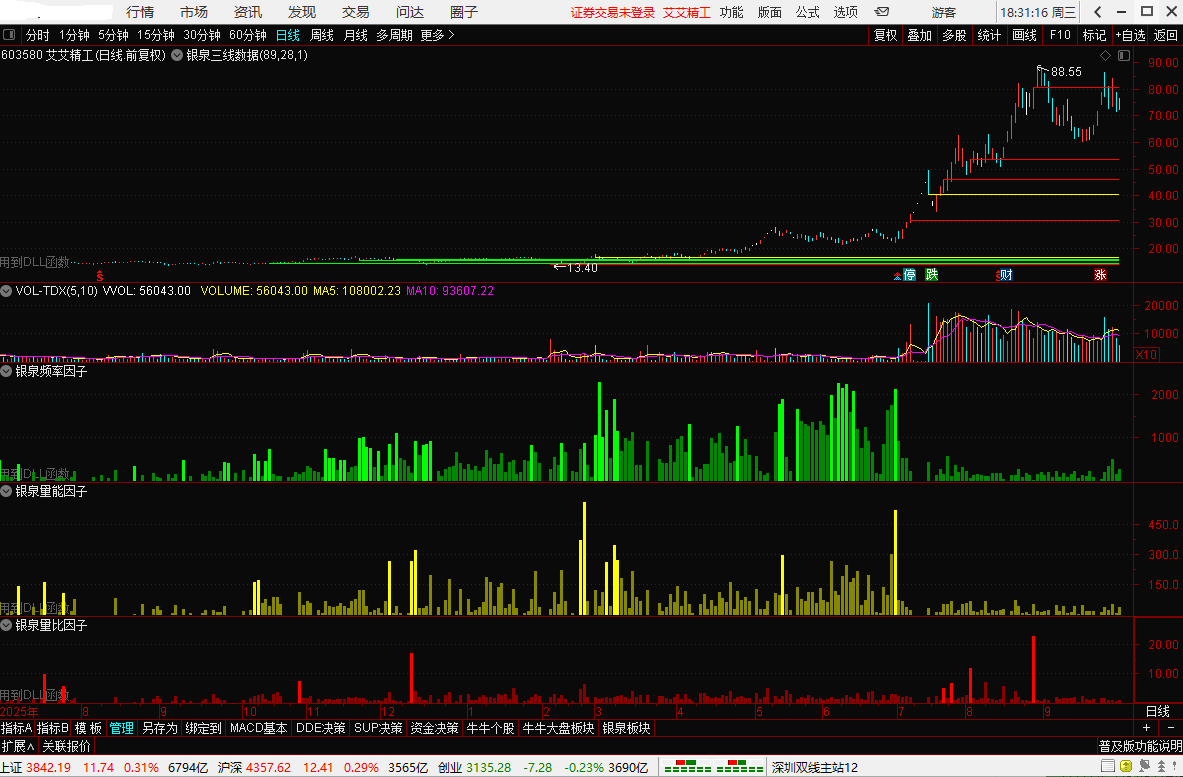Toggle the left sidebar panel icon
Screen dimensions: 1183x777
point(9,35)
